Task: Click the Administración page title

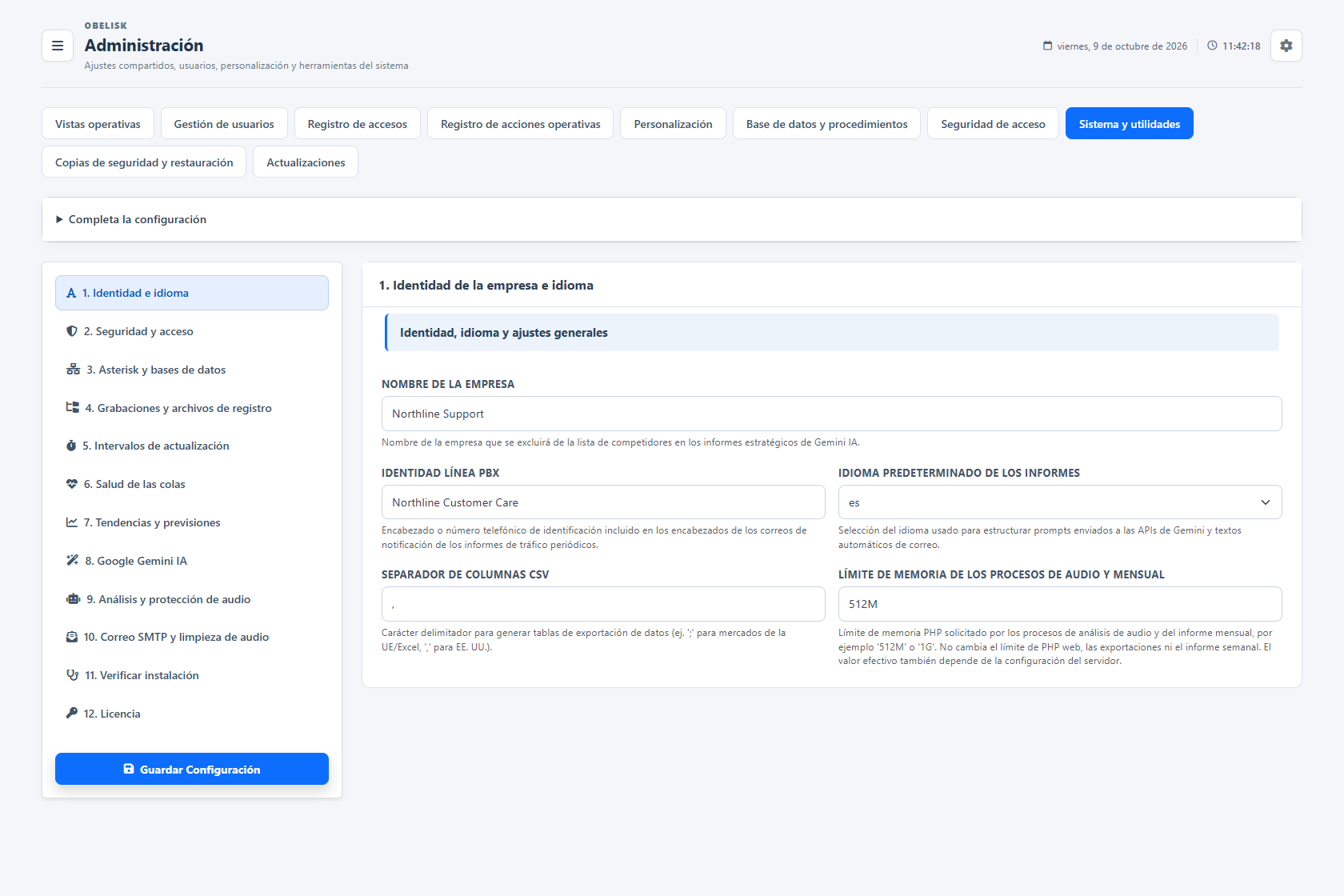Action: point(144,46)
